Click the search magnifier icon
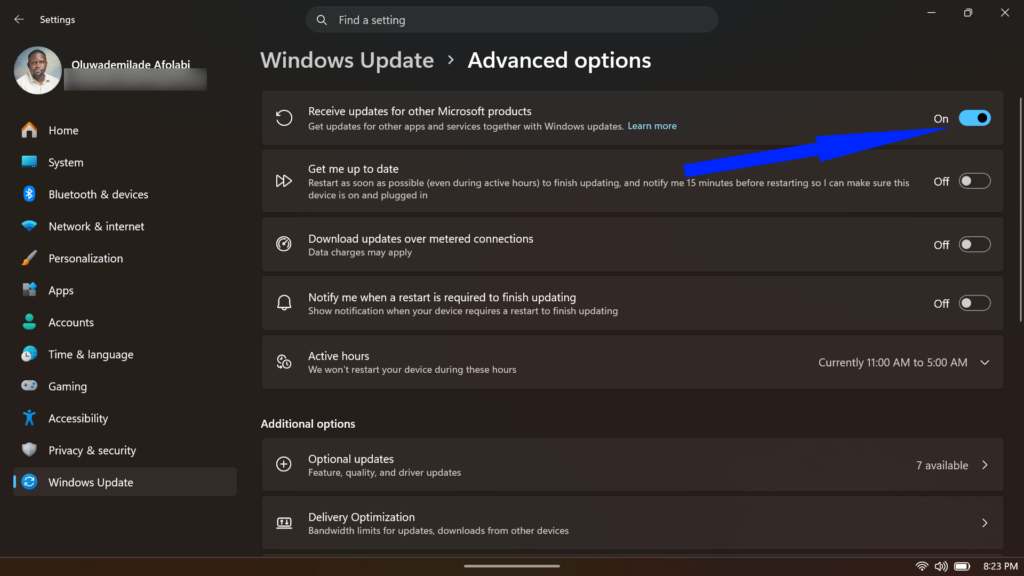1024x576 pixels. click(321, 20)
